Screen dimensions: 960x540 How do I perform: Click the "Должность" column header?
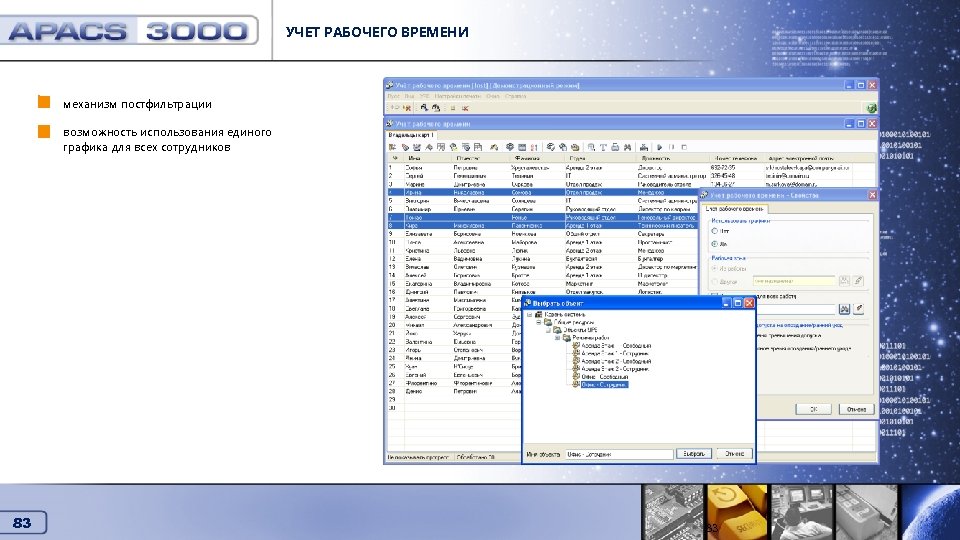(x=672, y=158)
